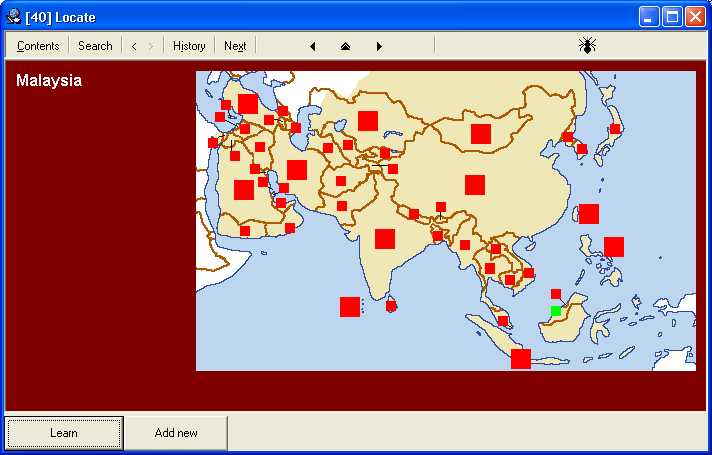Click the forward chevron beside History

tap(150, 46)
